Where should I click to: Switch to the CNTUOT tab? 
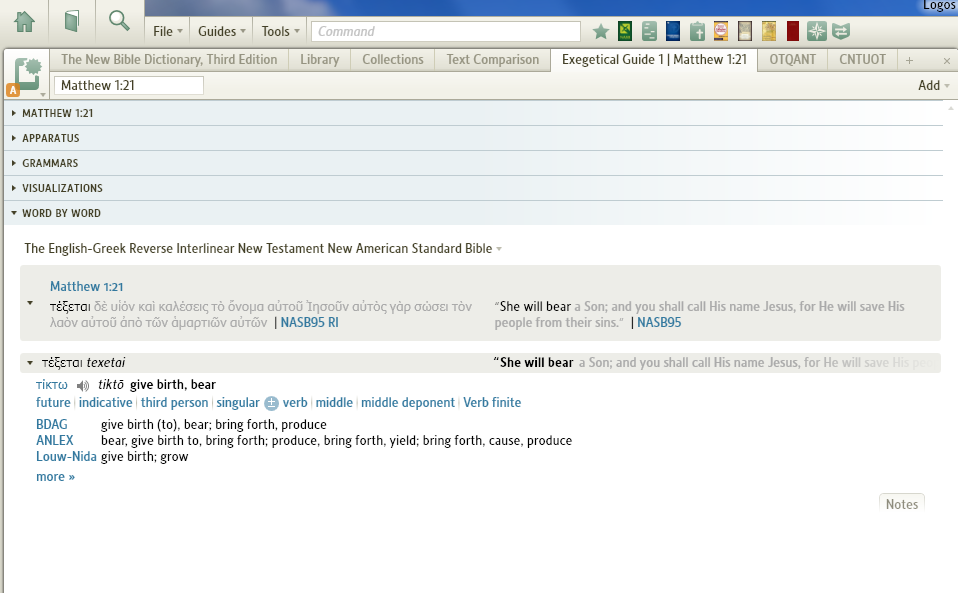coord(862,60)
